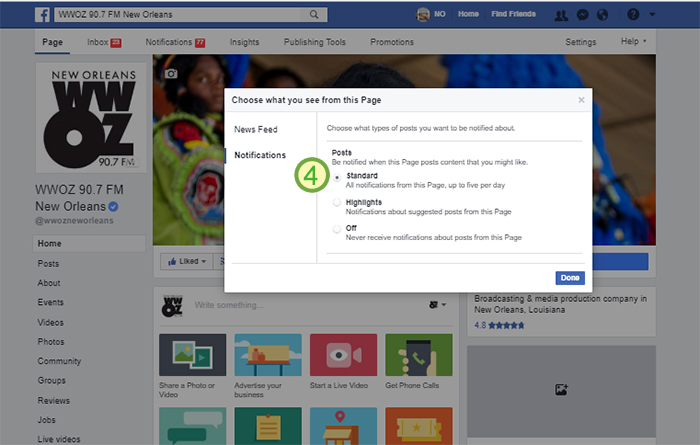Open Photos in left sidebar
The width and height of the screenshot is (700, 445).
51,342
